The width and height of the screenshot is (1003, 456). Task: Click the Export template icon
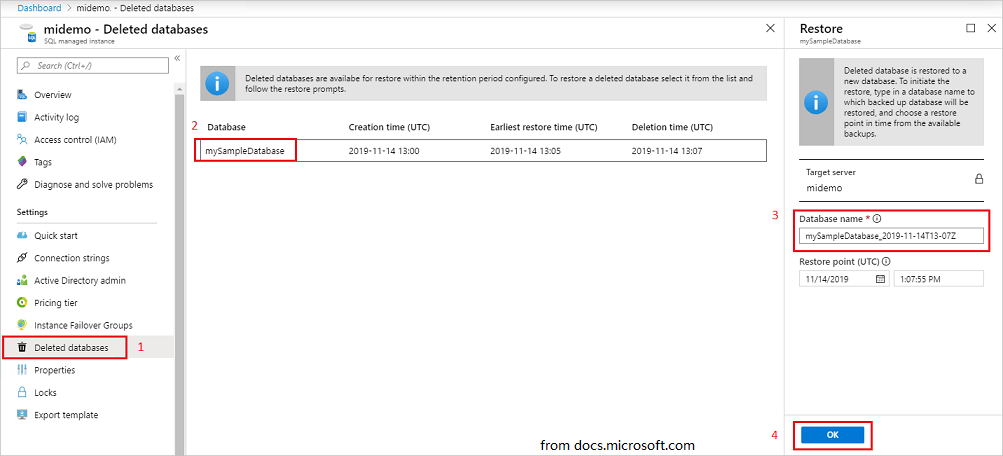coord(22,414)
